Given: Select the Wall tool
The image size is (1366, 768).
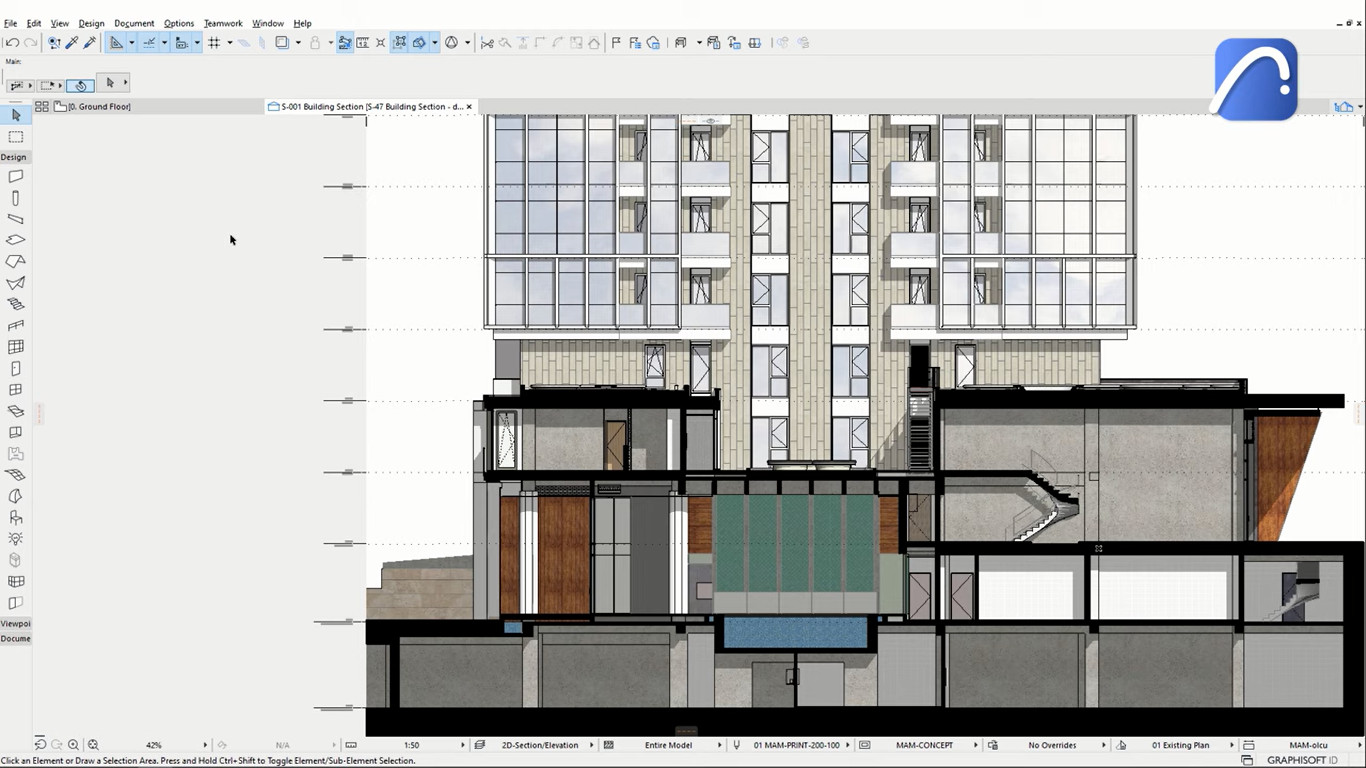Looking at the screenshot, I should tap(16, 176).
